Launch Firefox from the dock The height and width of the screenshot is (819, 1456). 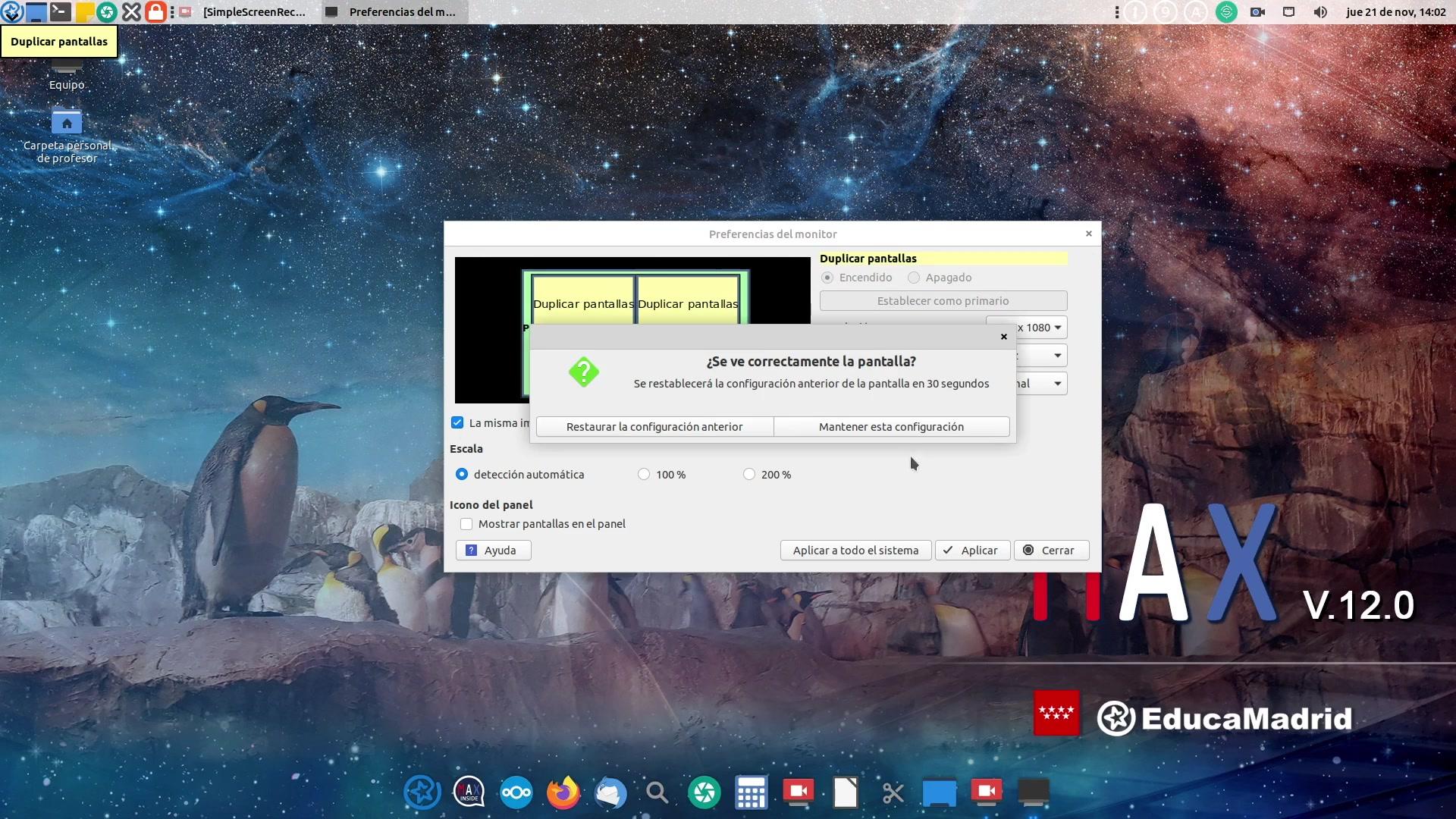(563, 792)
